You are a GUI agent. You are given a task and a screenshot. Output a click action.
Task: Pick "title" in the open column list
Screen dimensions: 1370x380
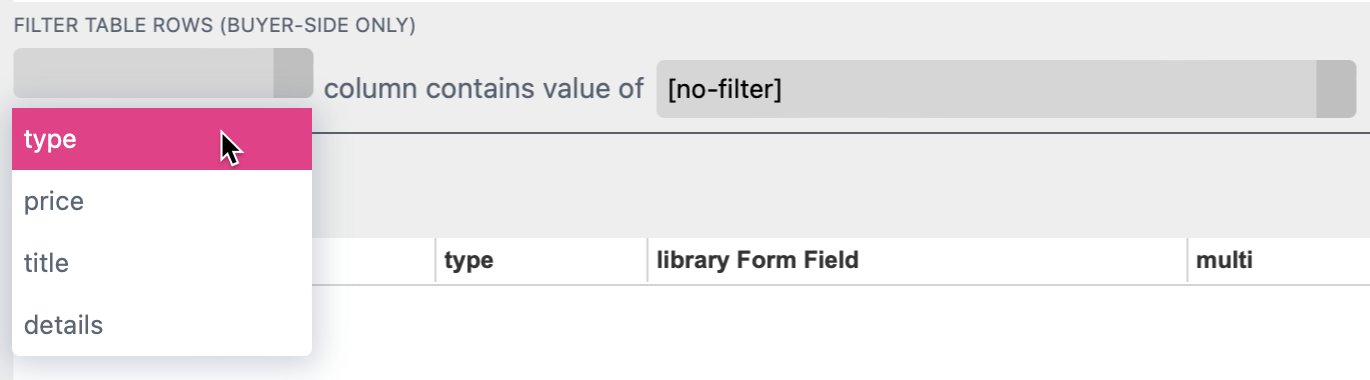162,263
